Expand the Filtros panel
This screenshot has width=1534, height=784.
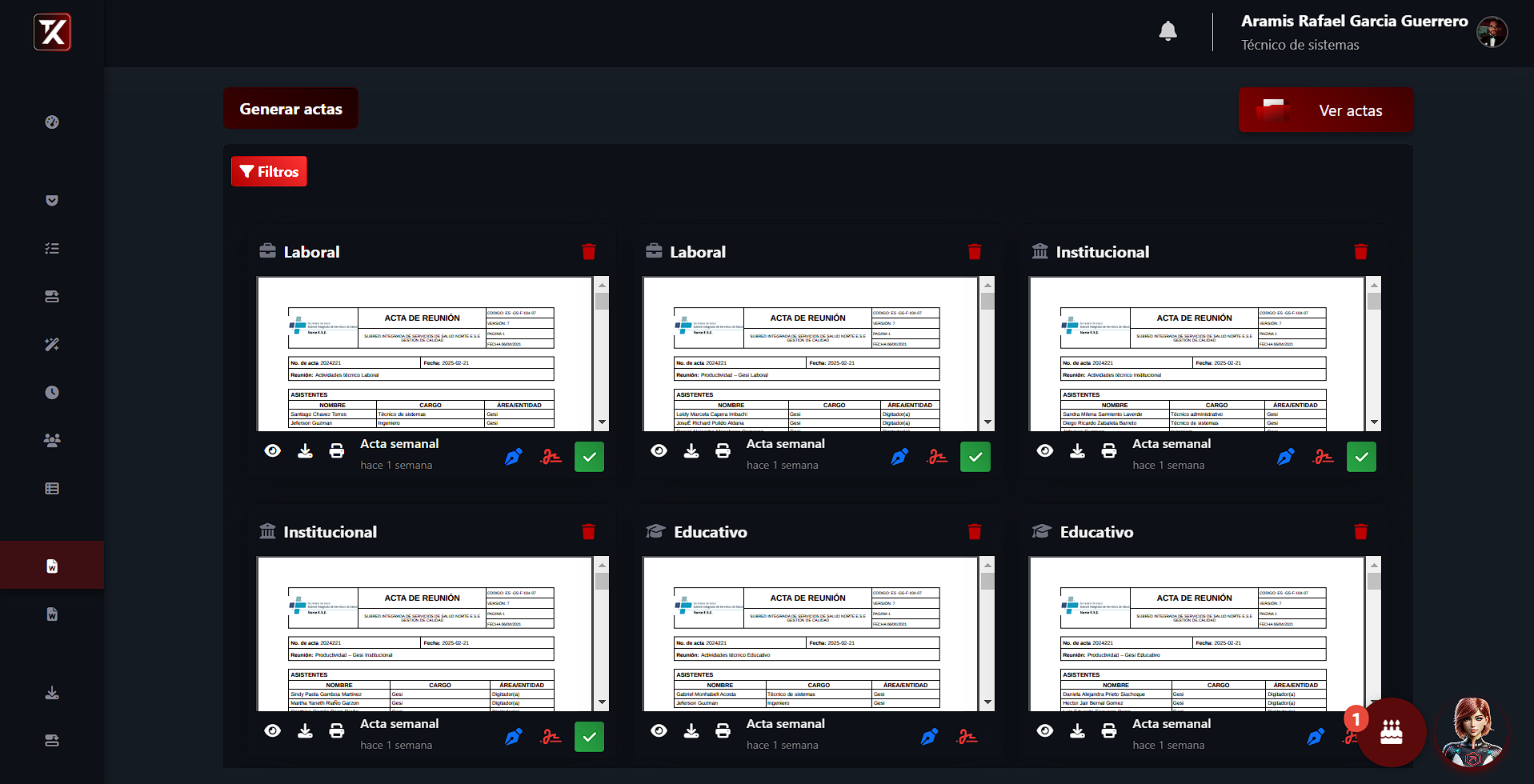(268, 171)
